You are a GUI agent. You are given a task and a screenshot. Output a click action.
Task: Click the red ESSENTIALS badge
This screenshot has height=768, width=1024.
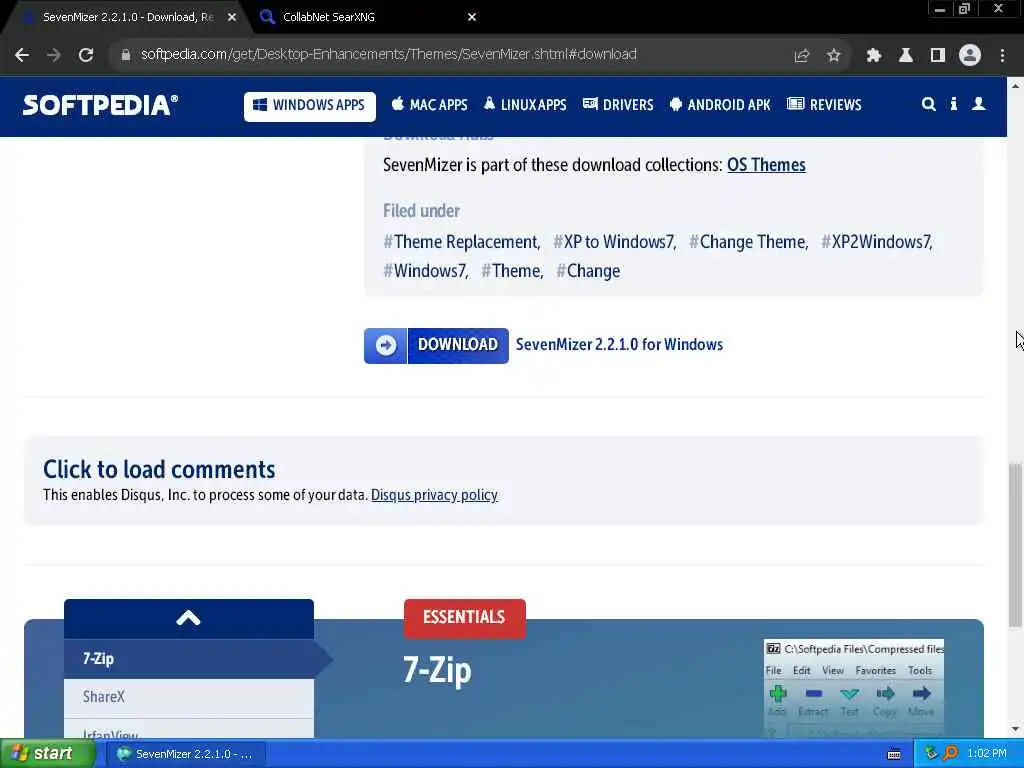pyautogui.click(x=464, y=618)
